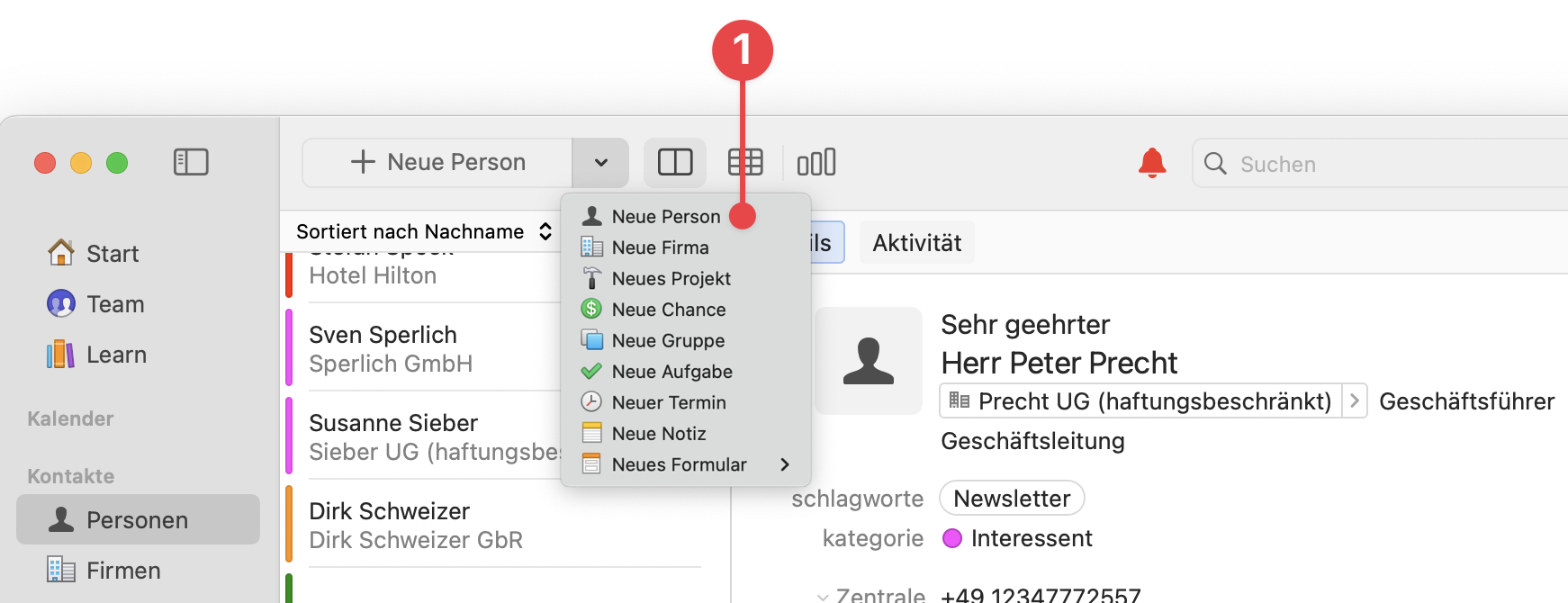Click the name Herr Peter Precht
This screenshot has width=1568, height=603.
[x=1059, y=363]
